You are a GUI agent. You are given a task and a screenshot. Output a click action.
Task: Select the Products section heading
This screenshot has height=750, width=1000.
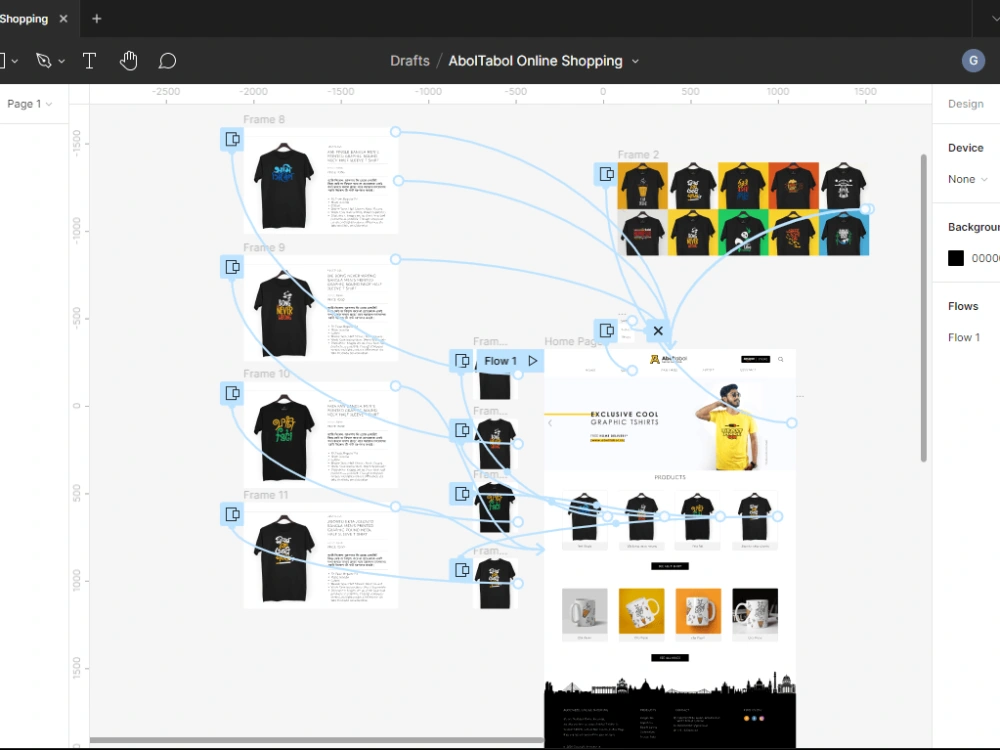tap(670, 477)
